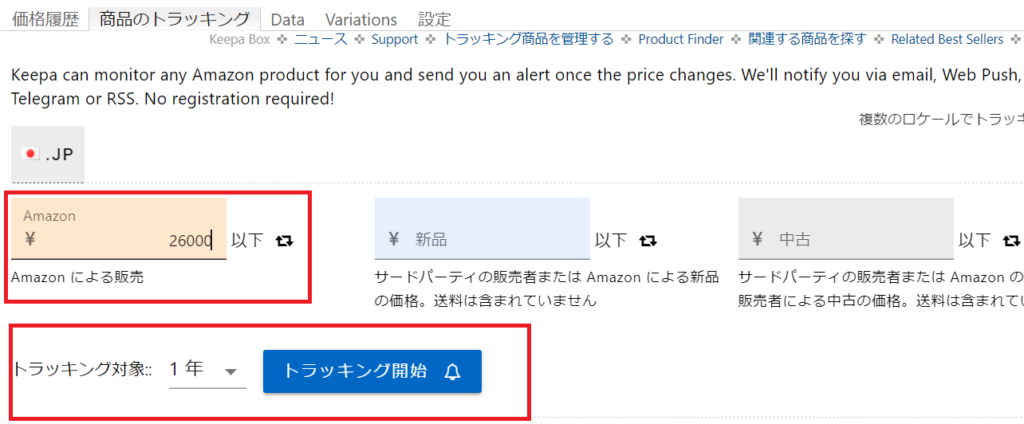
Task: Open the 設定 tab
Action: click(x=434, y=20)
